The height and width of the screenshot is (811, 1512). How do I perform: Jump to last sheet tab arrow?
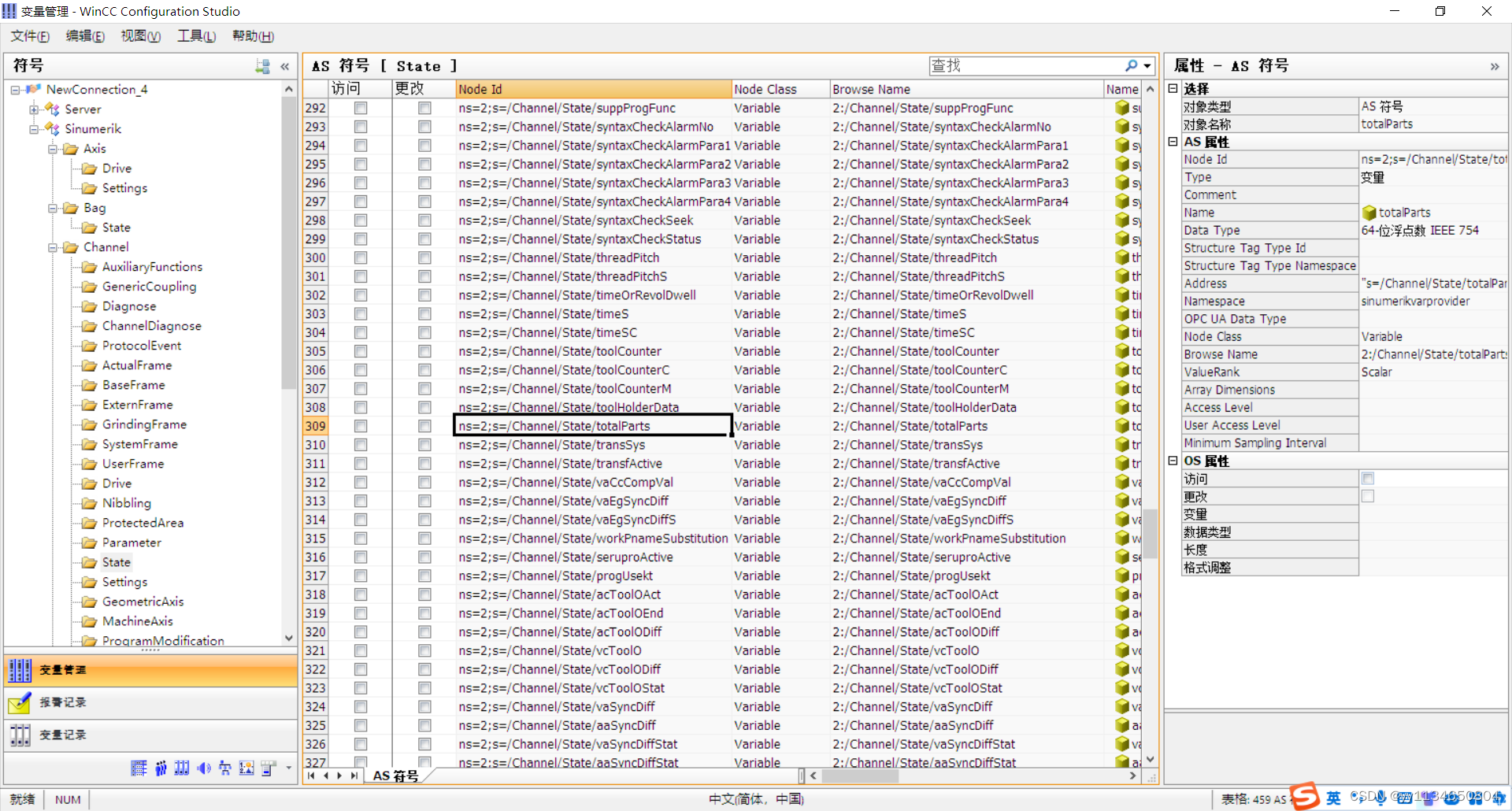pos(354,776)
